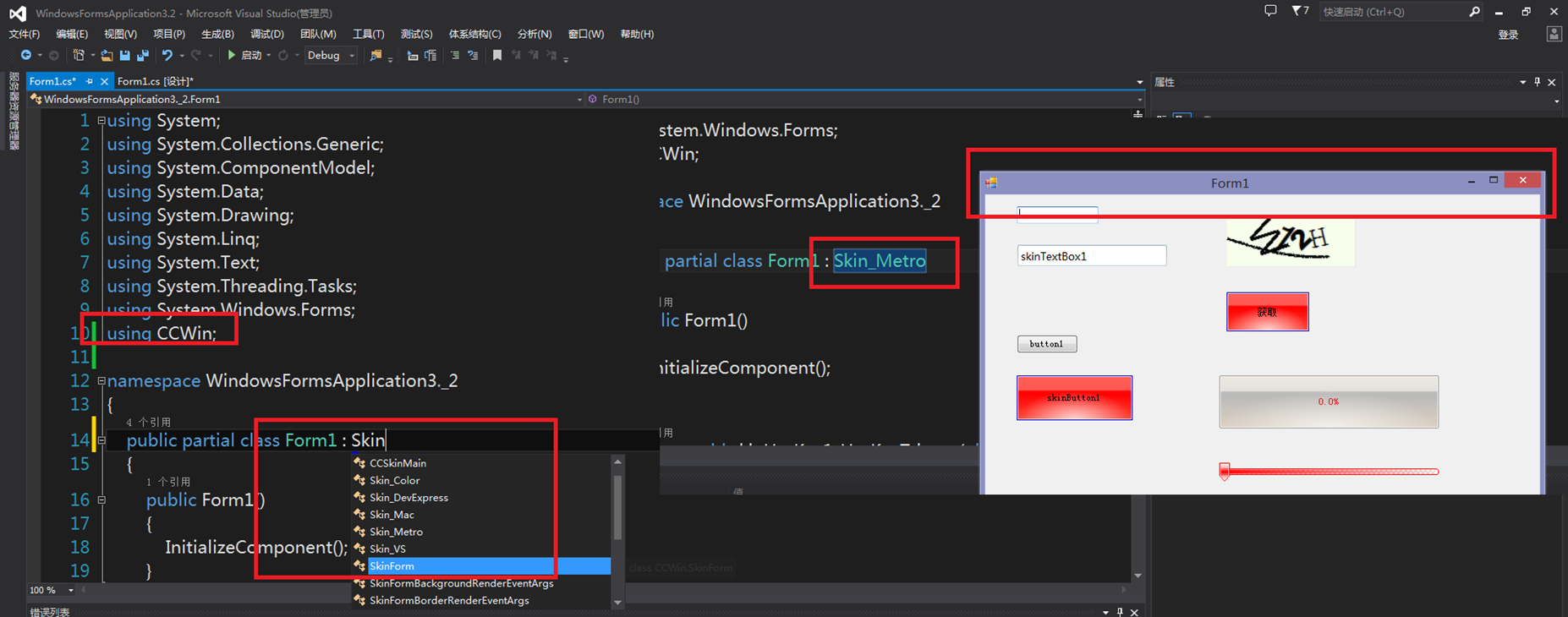The width and height of the screenshot is (1568, 617).
Task: Click the account avatar icon
Action: coord(1554,35)
